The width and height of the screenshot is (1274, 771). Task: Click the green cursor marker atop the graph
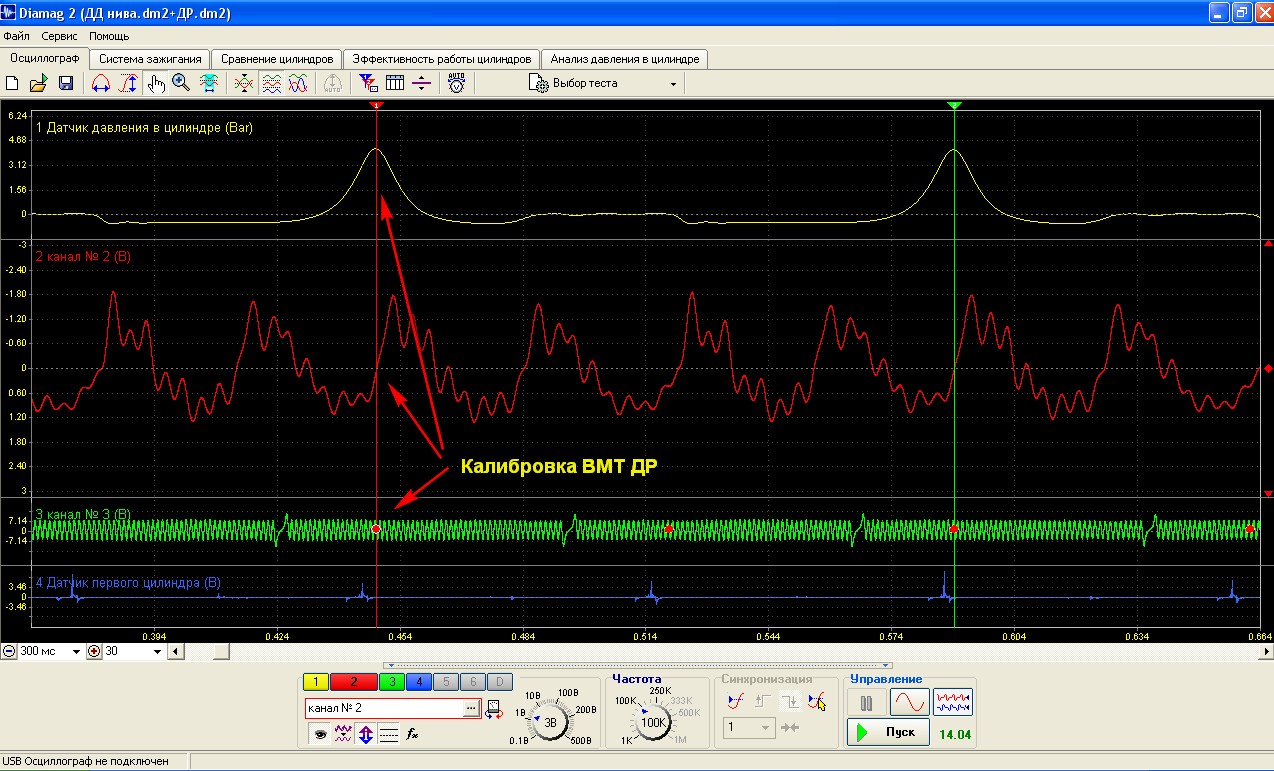click(954, 105)
